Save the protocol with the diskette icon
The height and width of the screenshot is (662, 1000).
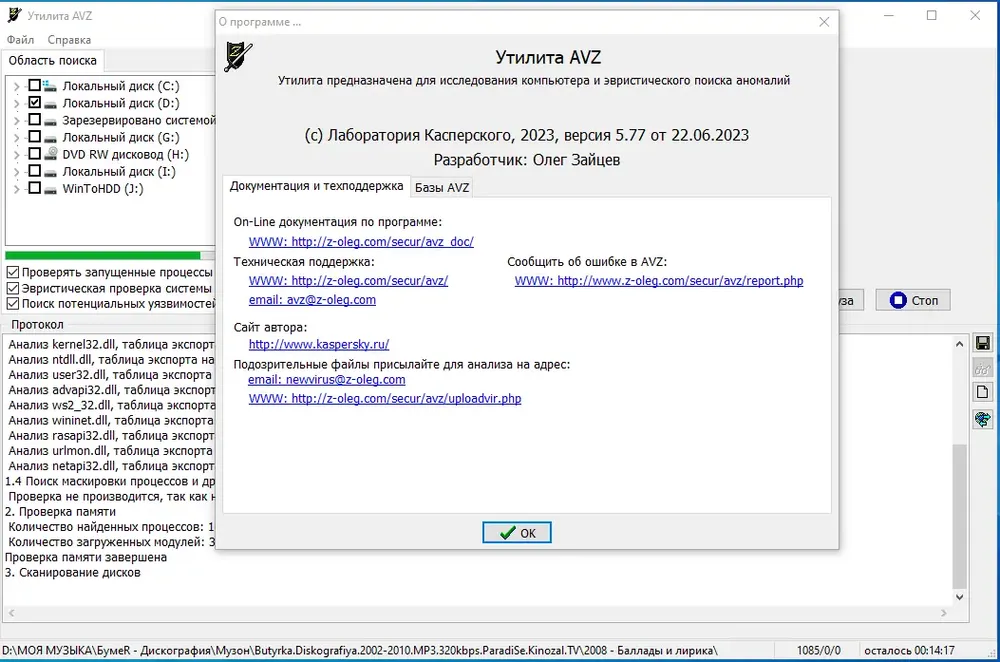[983, 343]
